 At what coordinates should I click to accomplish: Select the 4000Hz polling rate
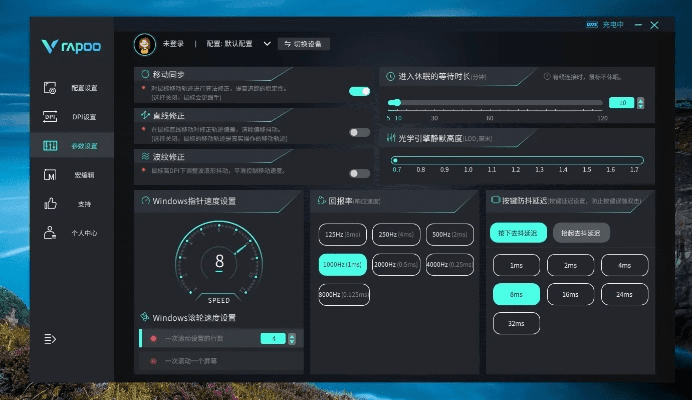tap(450, 264)
